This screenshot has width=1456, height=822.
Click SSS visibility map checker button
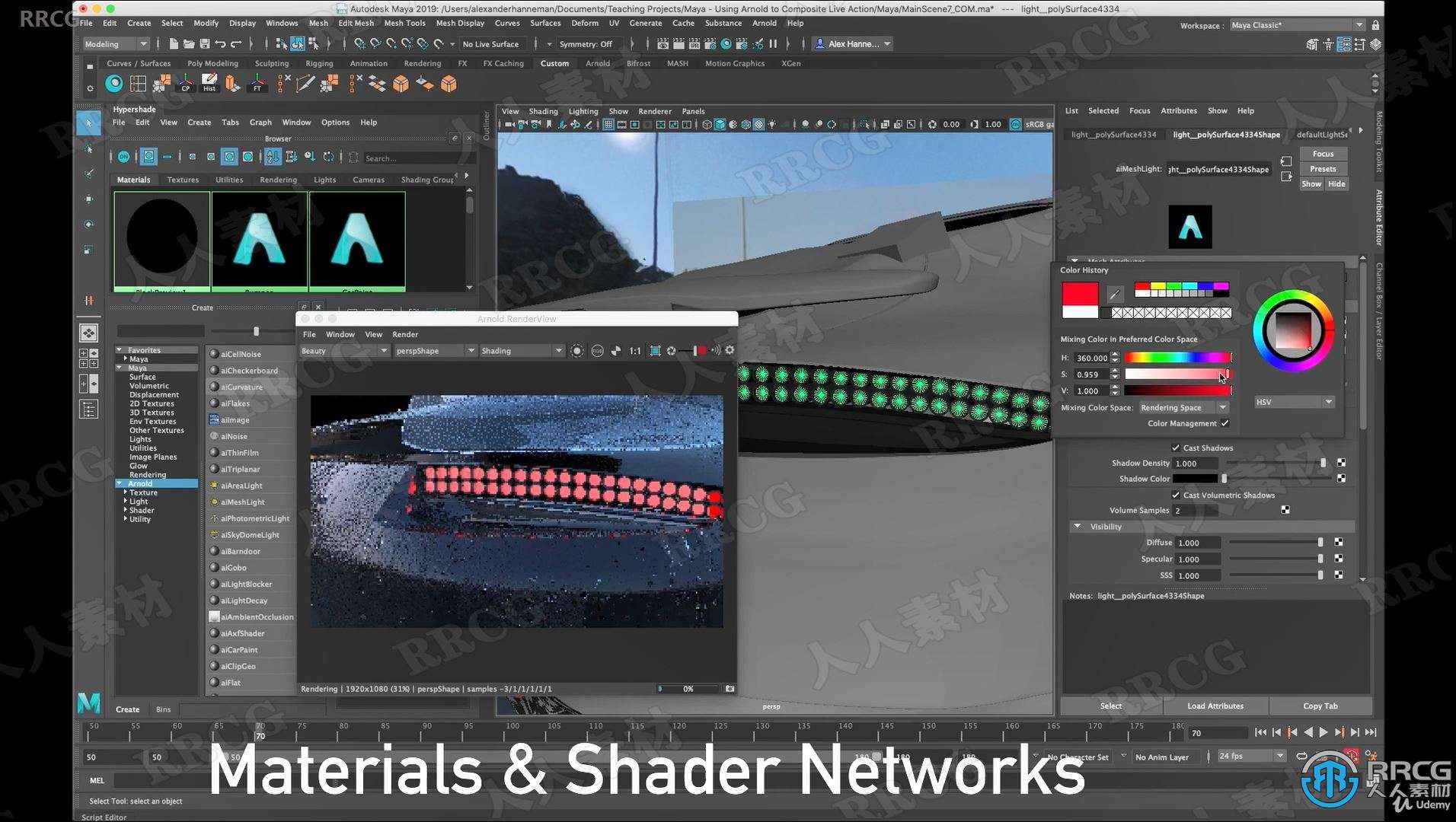pyautogui.click(x=1339, y=575)
